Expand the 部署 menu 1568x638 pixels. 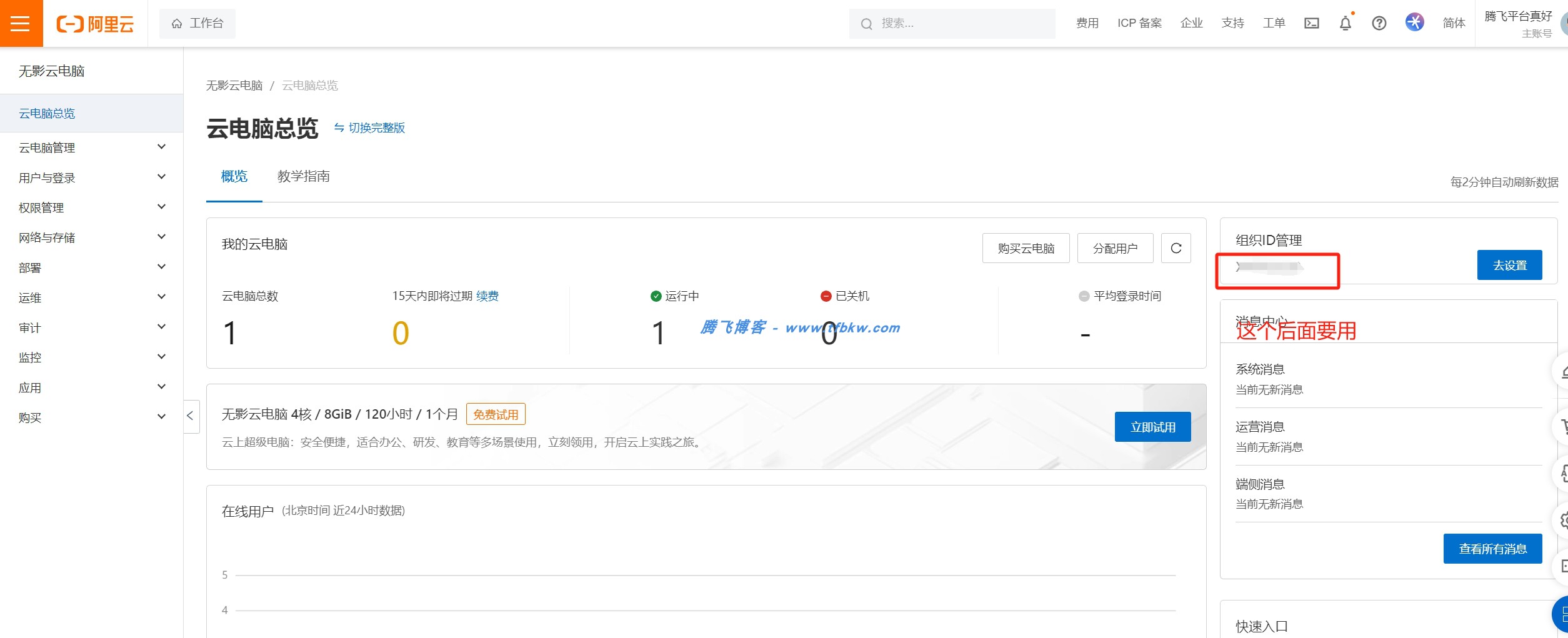coord(92,267)
